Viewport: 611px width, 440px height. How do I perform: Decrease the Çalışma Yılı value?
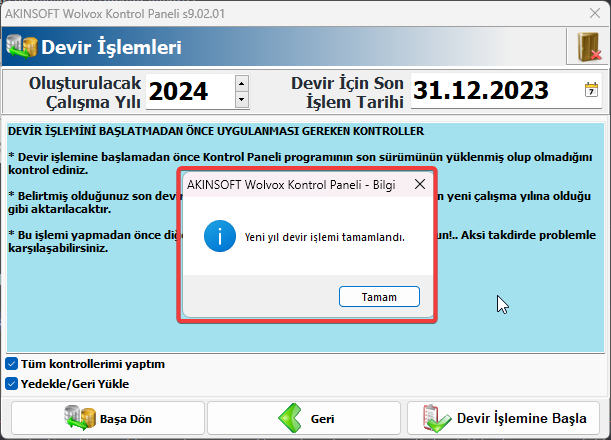[242, 99]
